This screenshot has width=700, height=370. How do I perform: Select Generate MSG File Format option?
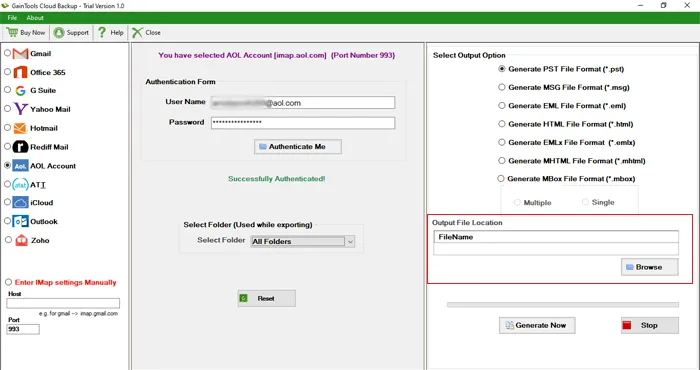tap(502, 87)
